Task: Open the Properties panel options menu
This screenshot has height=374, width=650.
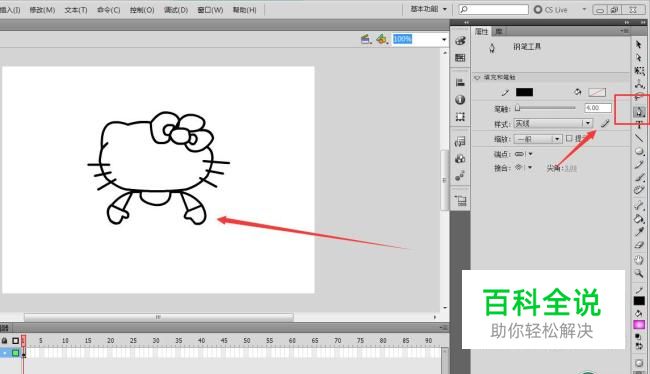Action: 624,31
